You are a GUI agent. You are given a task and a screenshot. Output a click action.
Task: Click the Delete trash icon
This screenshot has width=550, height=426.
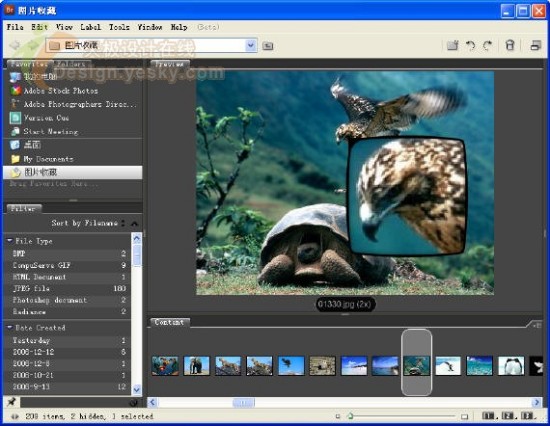[510, 45]
